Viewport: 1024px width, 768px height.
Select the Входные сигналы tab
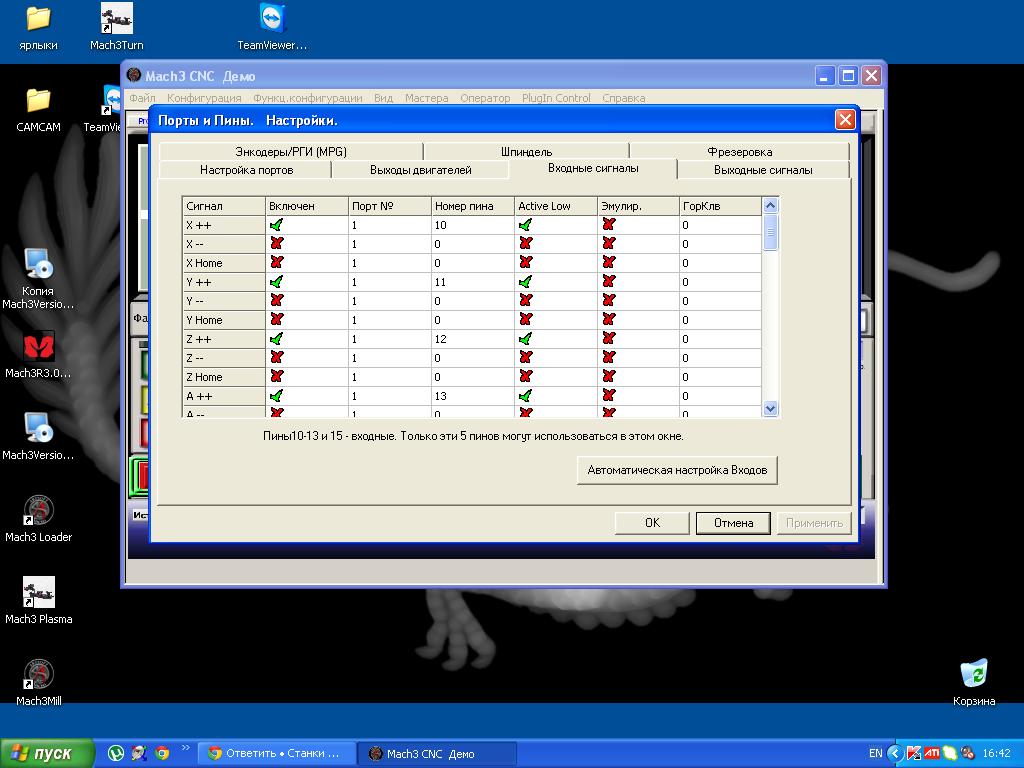pyautogui.click(x=593, y=168)
